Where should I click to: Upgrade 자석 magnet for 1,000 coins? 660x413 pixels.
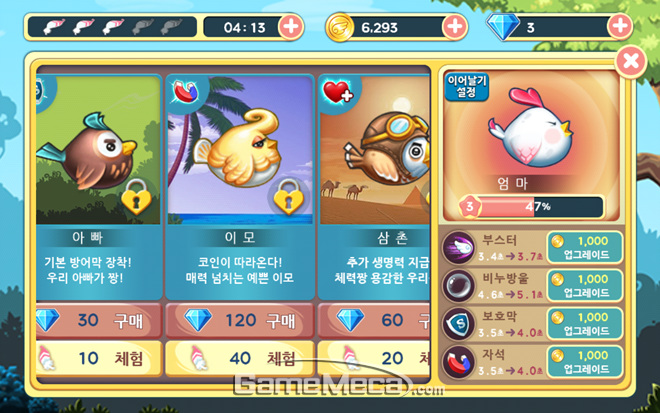(585, 362)
